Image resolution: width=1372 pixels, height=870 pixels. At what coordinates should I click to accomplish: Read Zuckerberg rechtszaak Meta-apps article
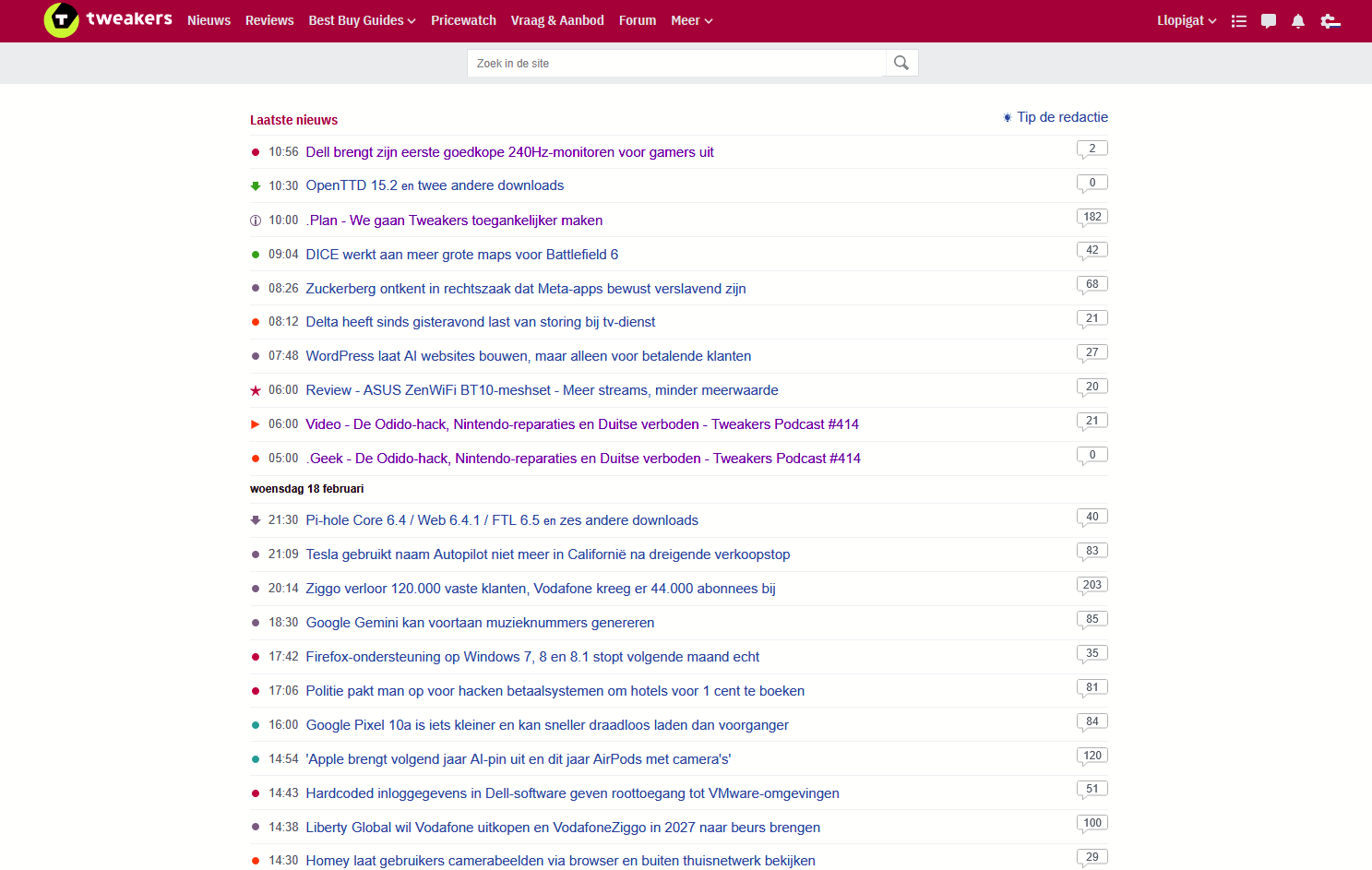[526, 289]
